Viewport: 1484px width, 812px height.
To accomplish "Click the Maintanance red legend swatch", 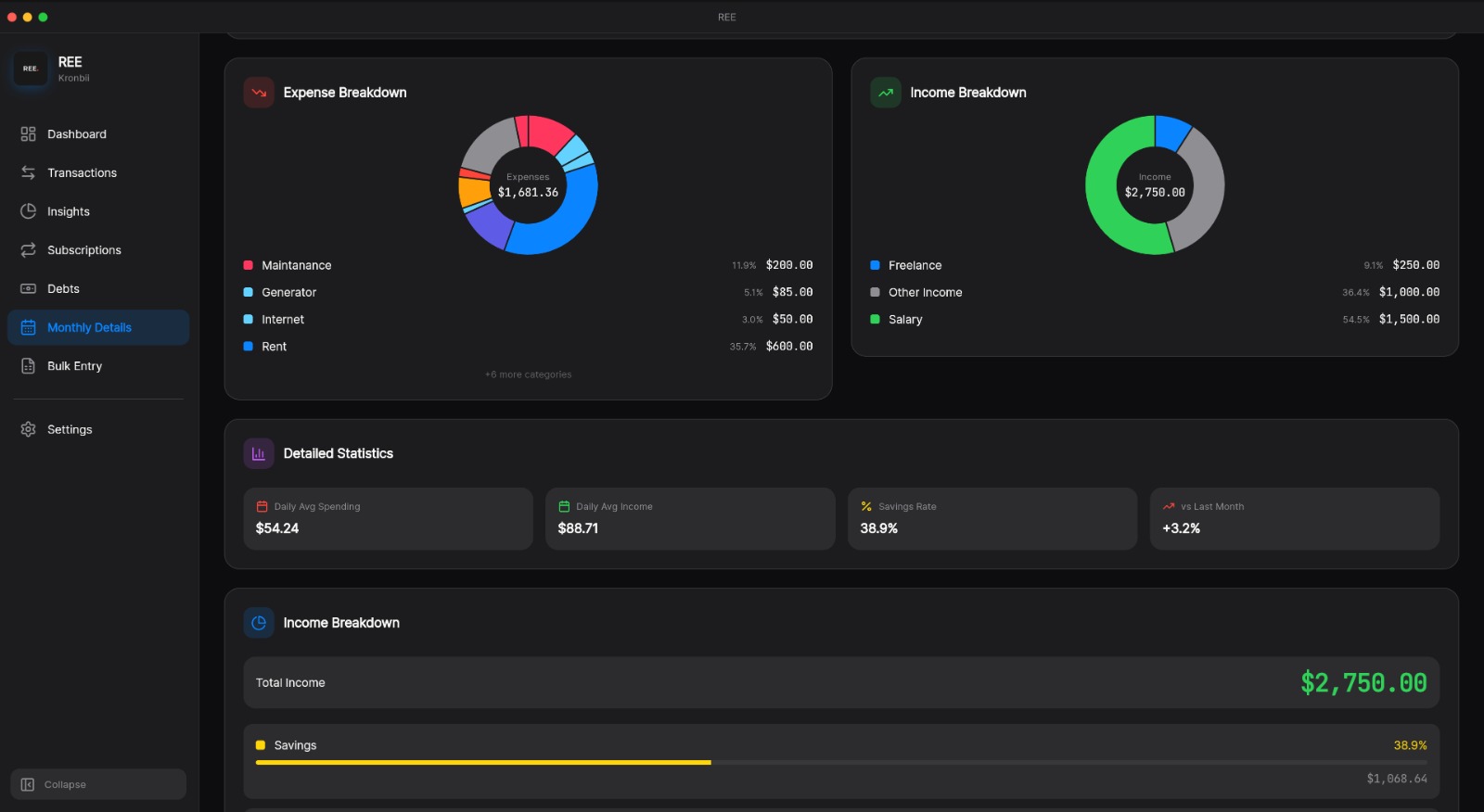I will (x=248, y=265).
